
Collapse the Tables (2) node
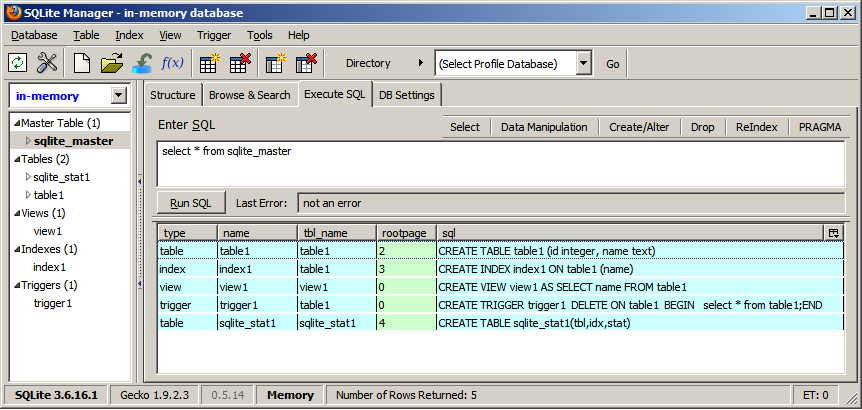point(17,159)
